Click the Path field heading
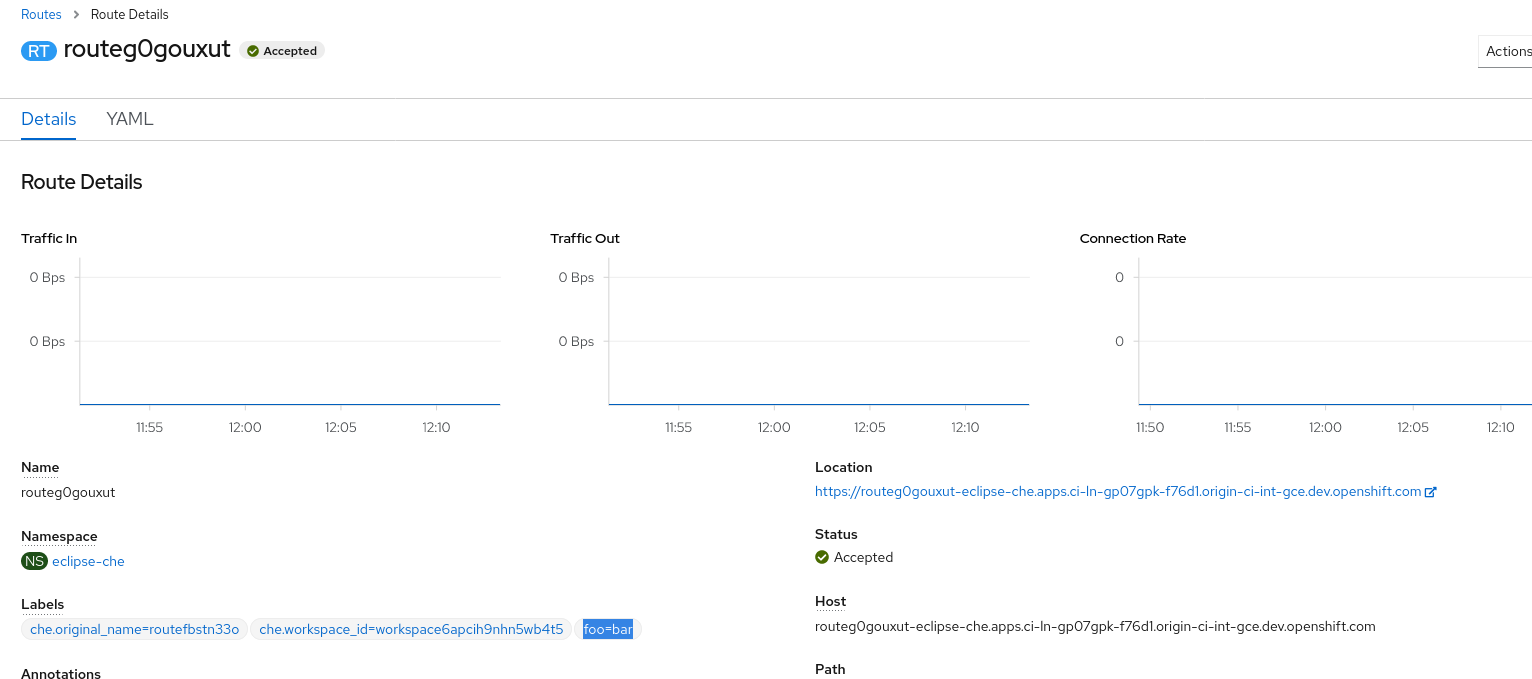The width and height of the screenshot is (1532, 679). pos(830,669)
